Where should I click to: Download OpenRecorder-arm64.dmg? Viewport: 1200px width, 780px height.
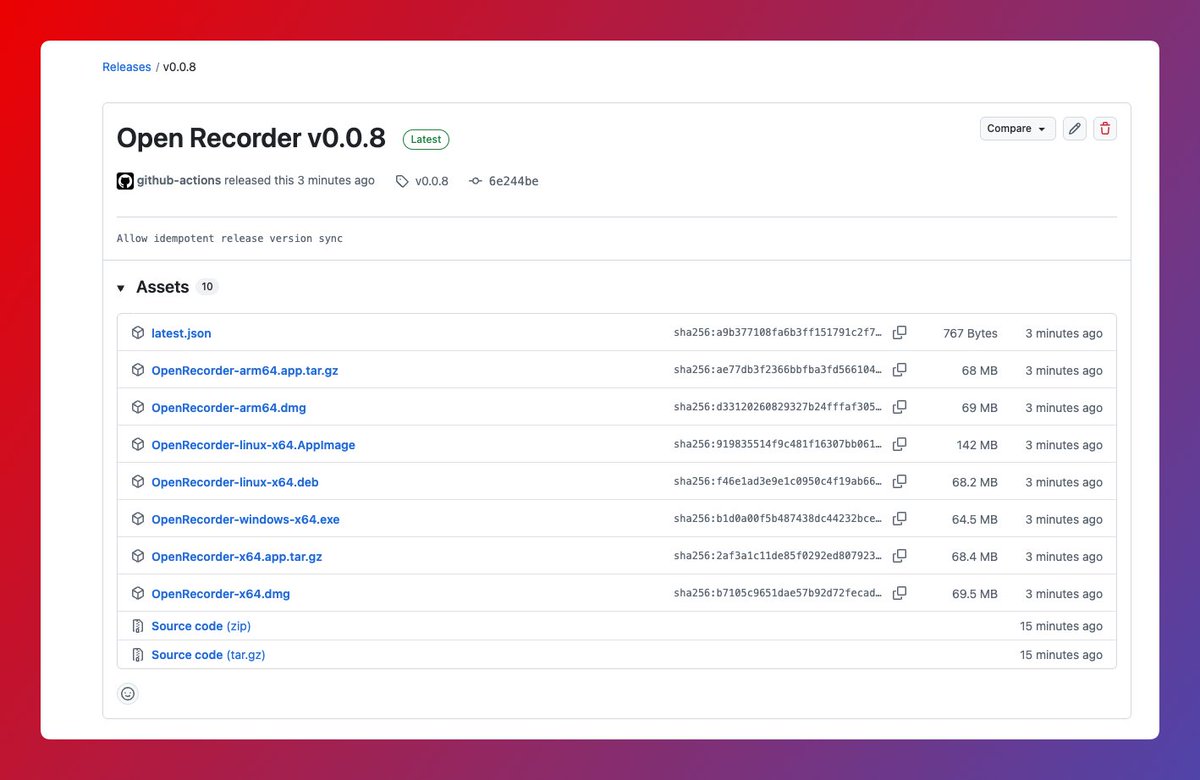(229, 407)
